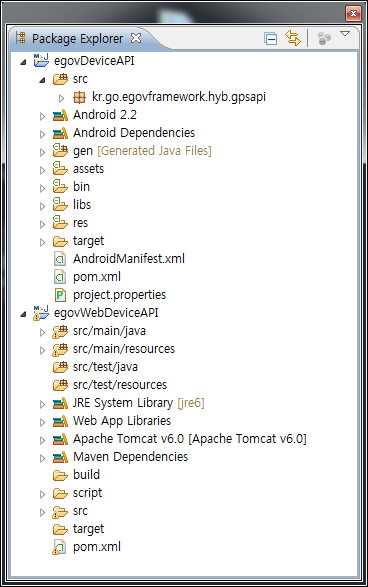368x587 pixels.
Task: Expand Android Dependencies node
Action: (42, 134)
